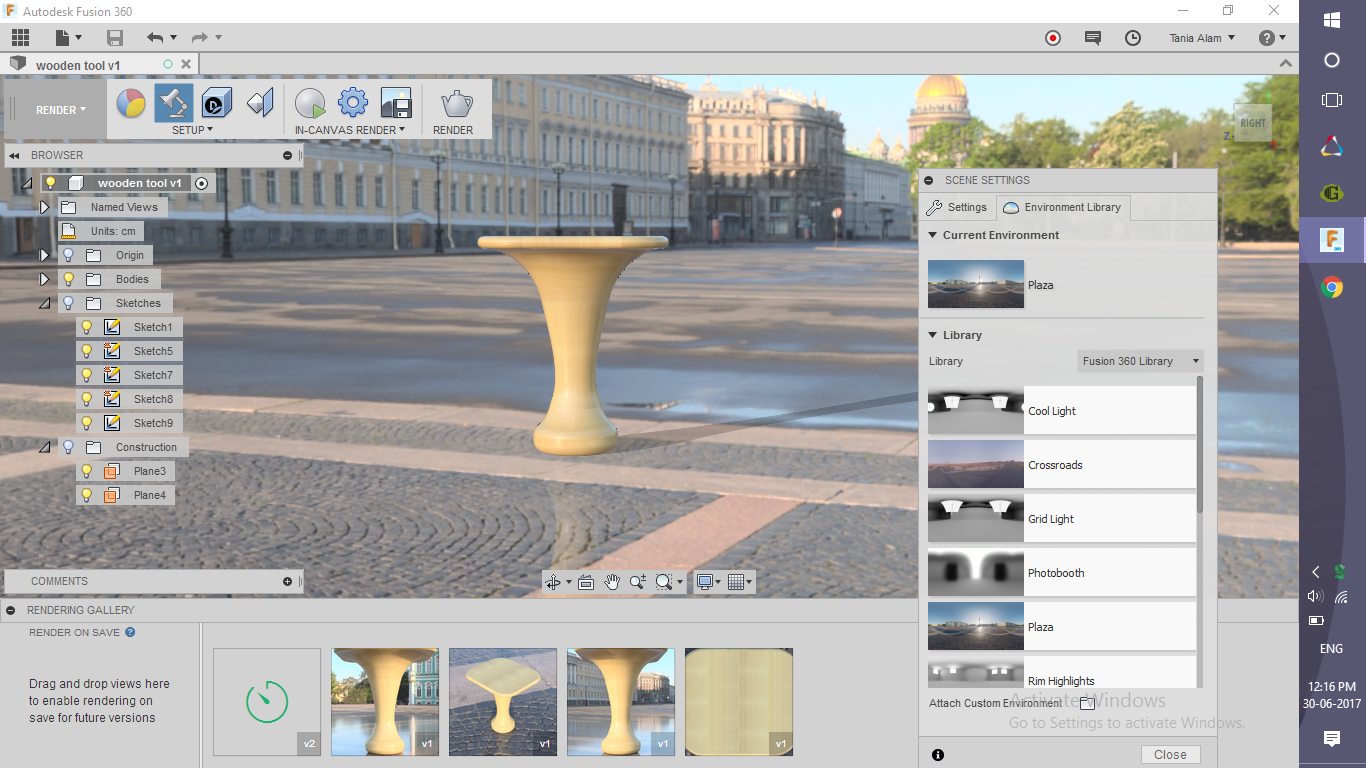Screen dimensions: 1366x768
Task: Select Crossroads environment
Action: click(1061, 465)
